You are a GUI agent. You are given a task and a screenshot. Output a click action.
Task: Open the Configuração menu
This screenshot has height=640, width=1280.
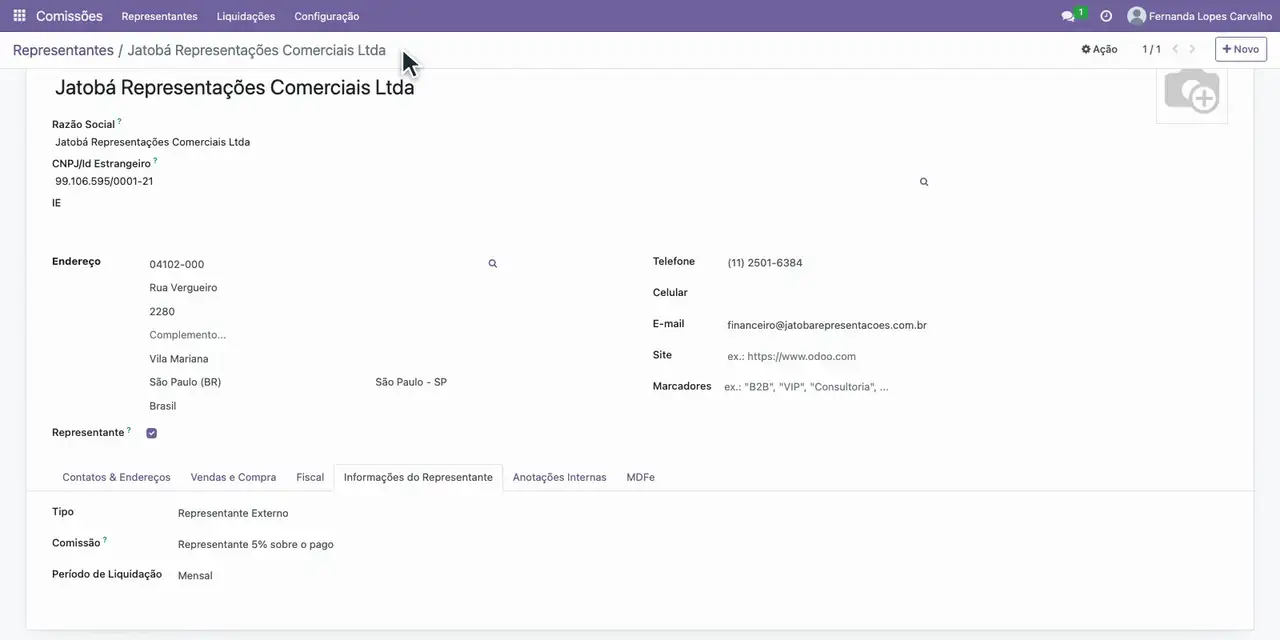(327, 16)
